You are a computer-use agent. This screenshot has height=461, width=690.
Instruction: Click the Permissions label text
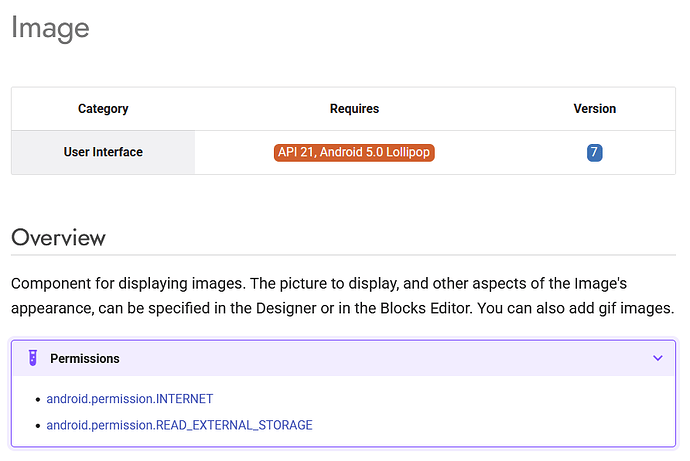point(84,359)
